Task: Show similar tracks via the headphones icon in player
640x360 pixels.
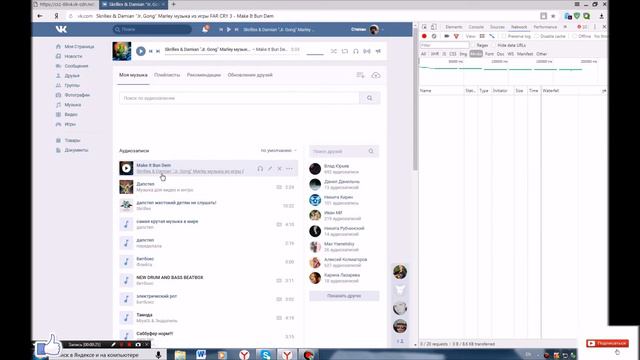Action: (356, 51)
